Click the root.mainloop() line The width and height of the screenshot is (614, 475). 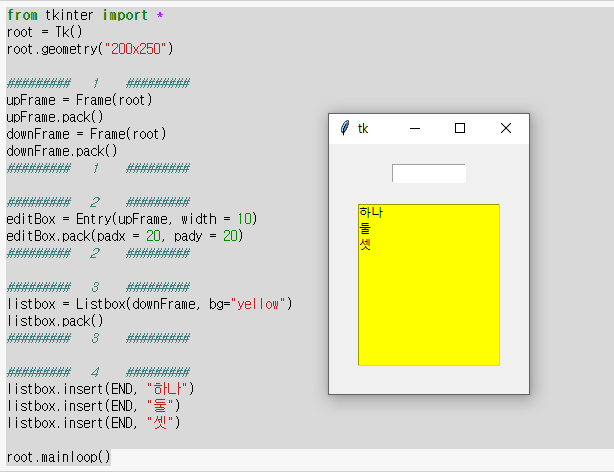pyautogui.click(x=58, y=457)
